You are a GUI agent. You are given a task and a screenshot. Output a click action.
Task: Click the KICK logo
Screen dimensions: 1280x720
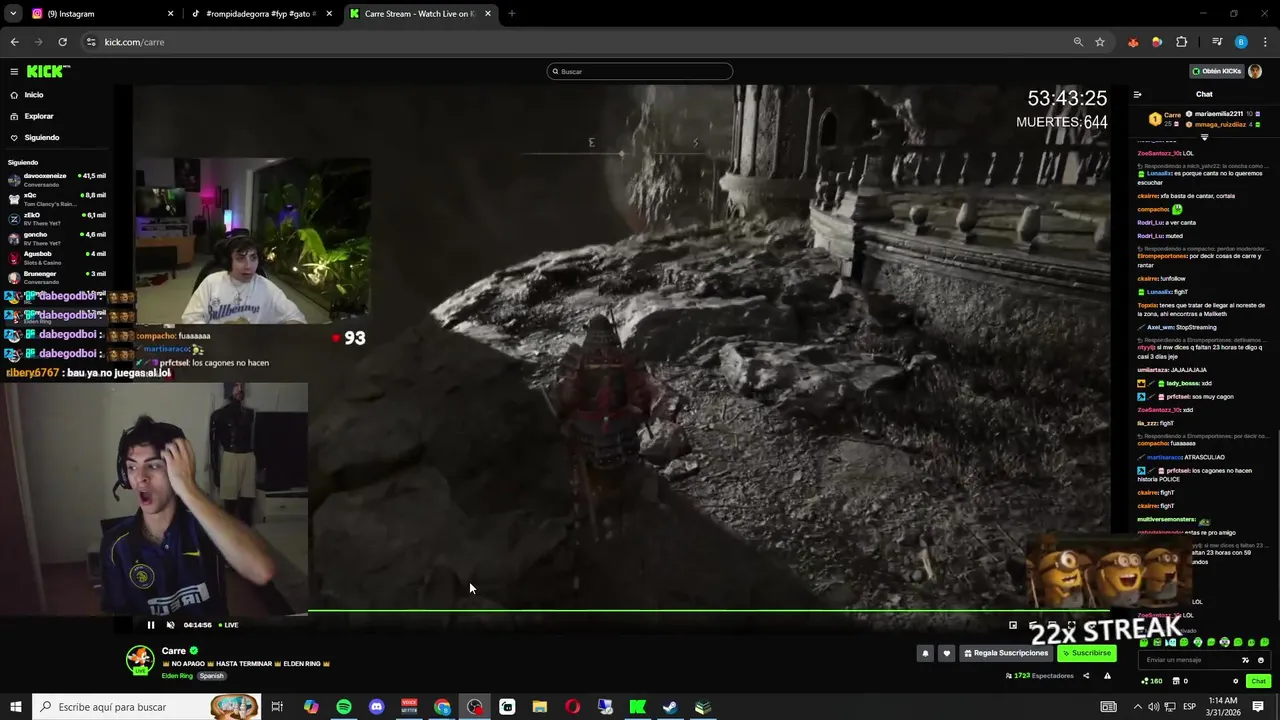(x=47, y=71)
